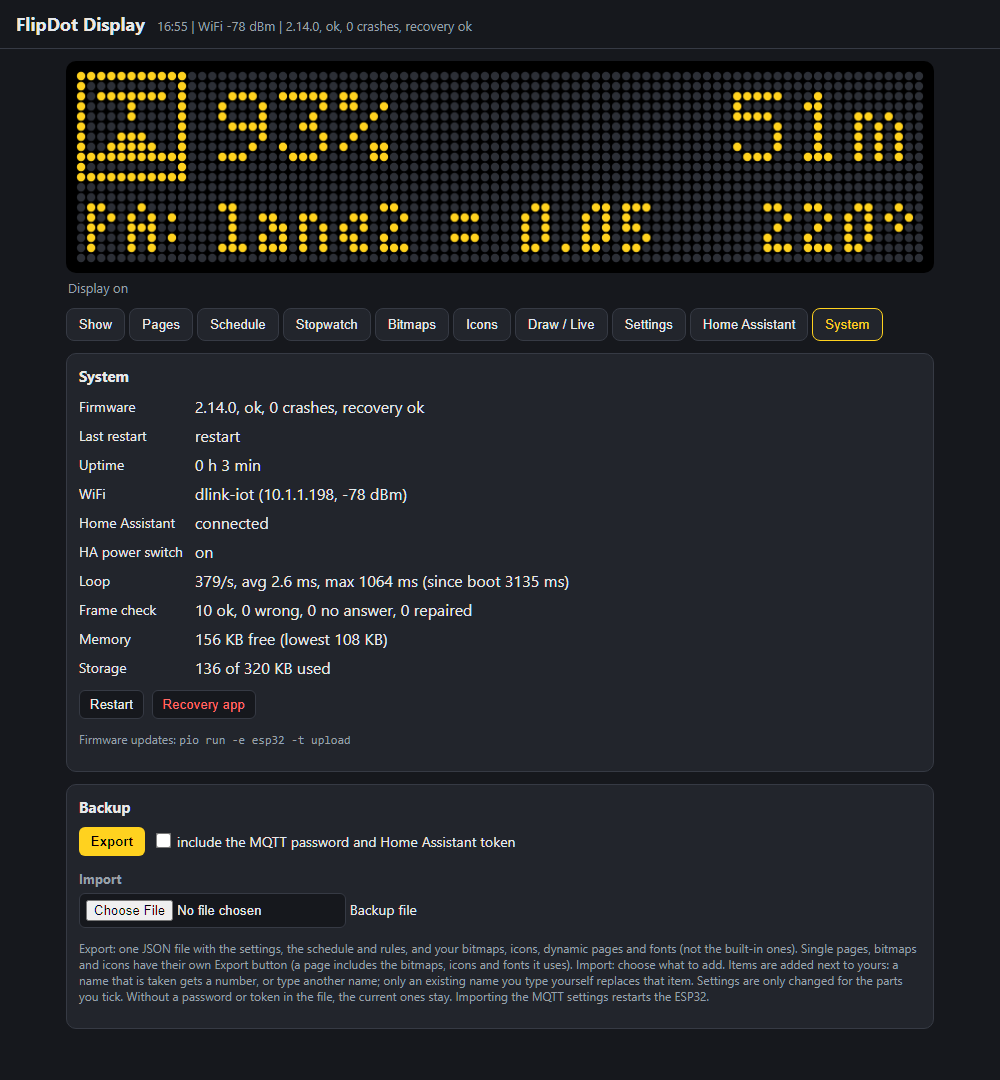Click the "HA power switch" row label
This screenshot has width=1000, height=1080.
(131, 552)
